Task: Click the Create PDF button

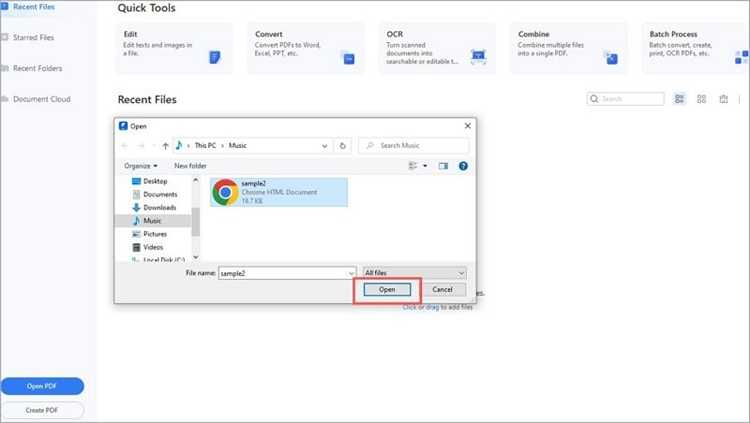Action: (42, 410)
